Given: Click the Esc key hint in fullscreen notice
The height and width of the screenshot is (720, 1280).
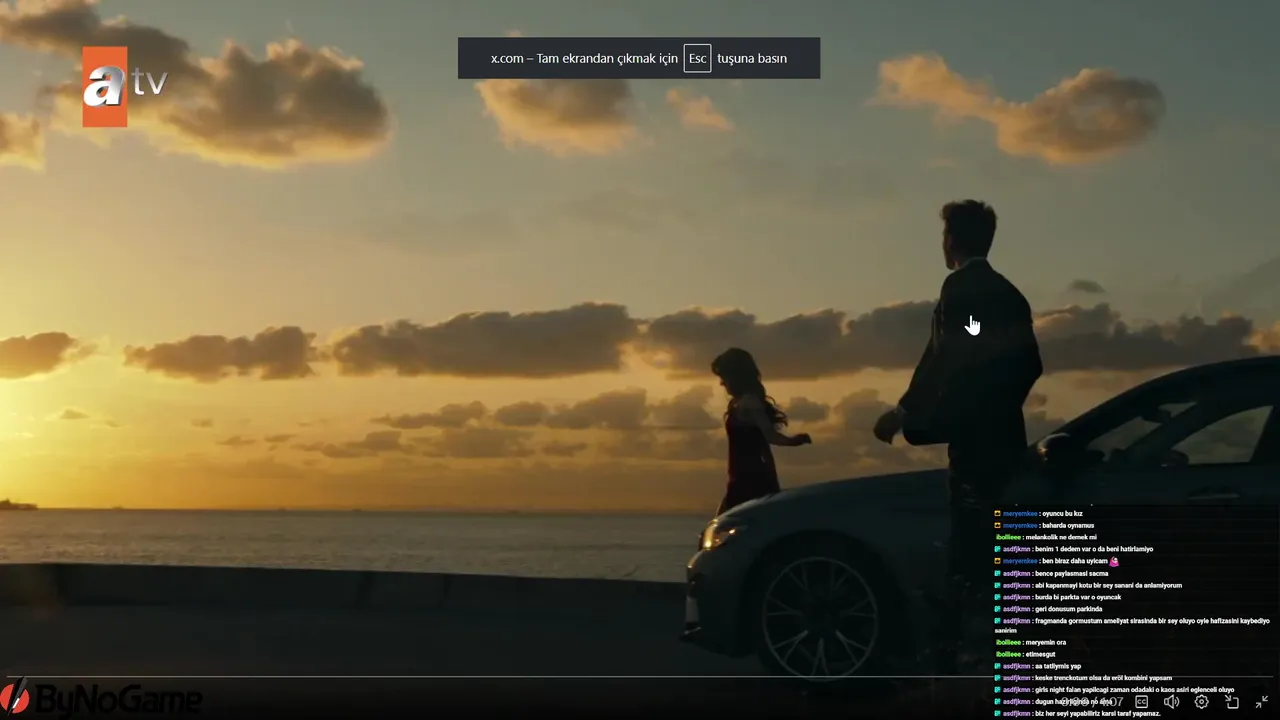Looking at the screenshot, I should (697, 58).
